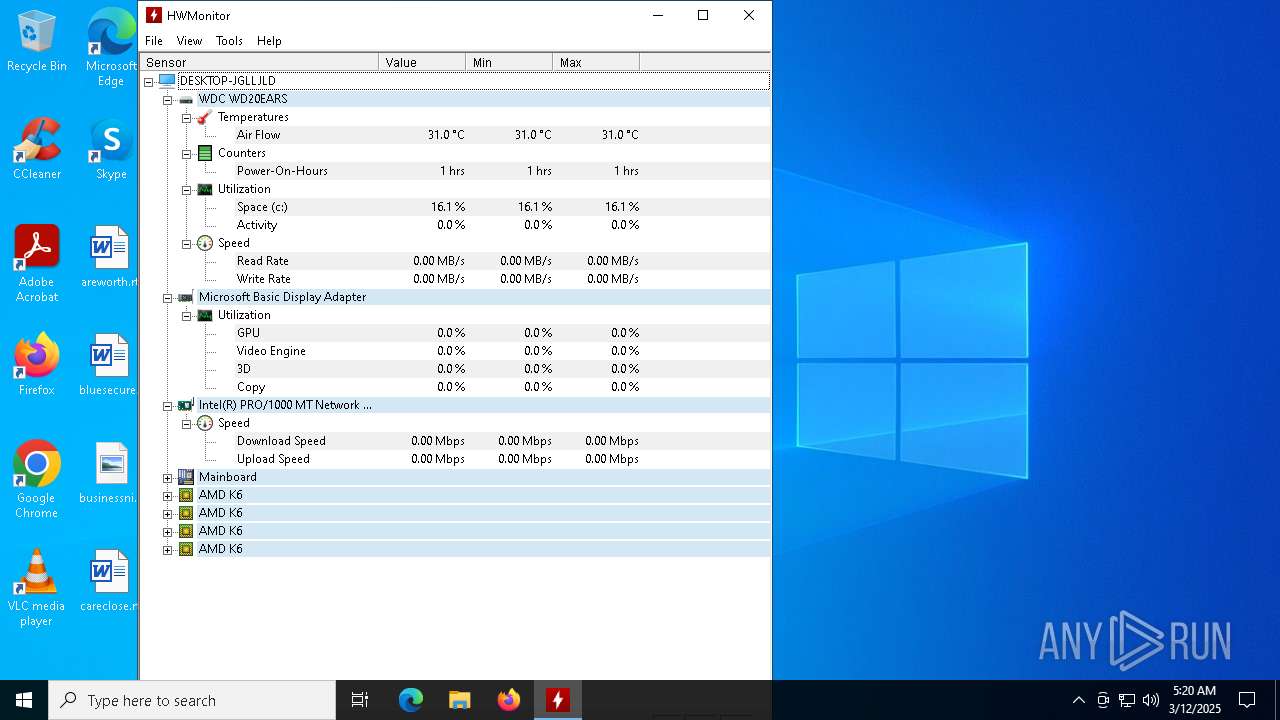Expand the Mainboard node
Viewport: 1280px width, 720px height.
pos(168,478)
